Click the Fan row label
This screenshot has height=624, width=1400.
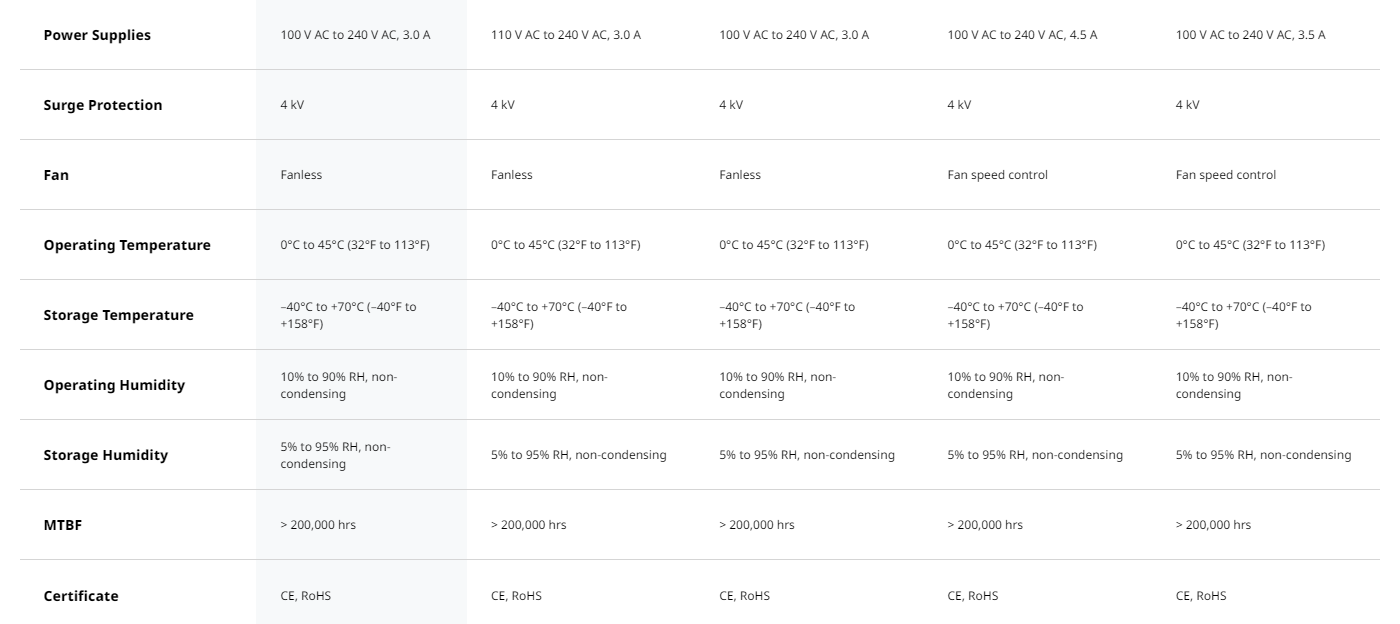(x=56, y=175)
